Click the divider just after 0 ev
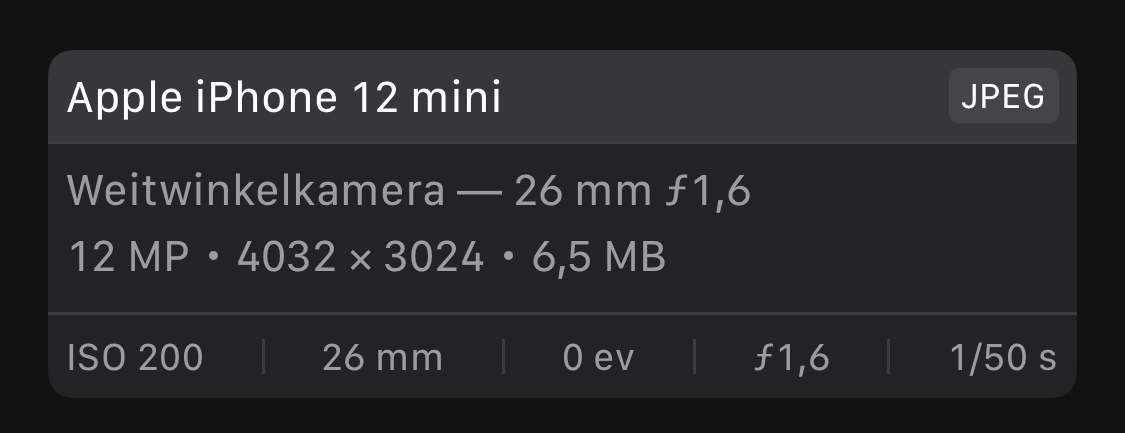Screen dimensions: 1125x433 coord(694,357)
